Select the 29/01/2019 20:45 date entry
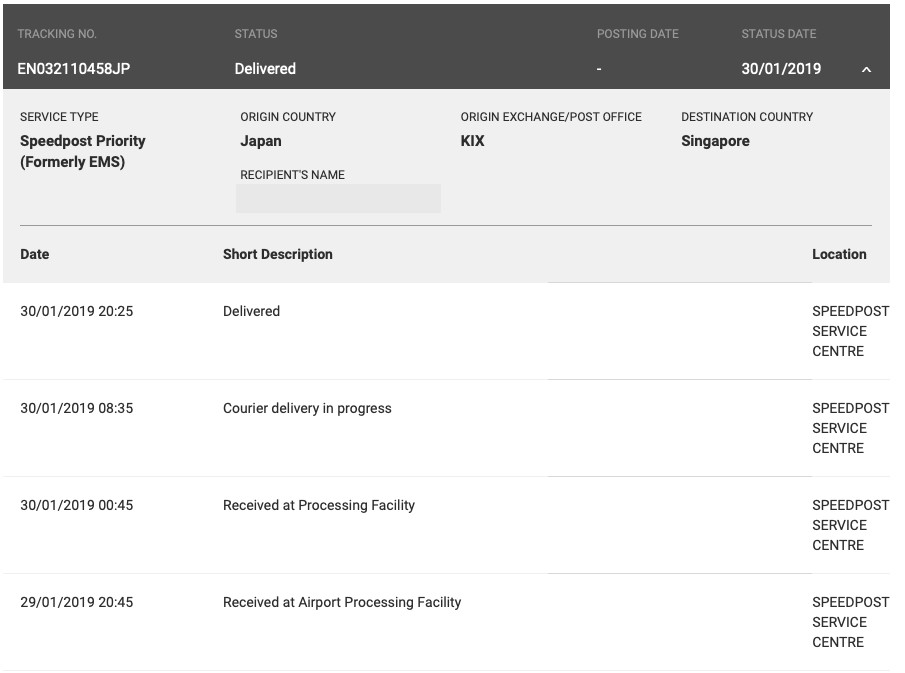905x673 pixels. tap(77, 603)
